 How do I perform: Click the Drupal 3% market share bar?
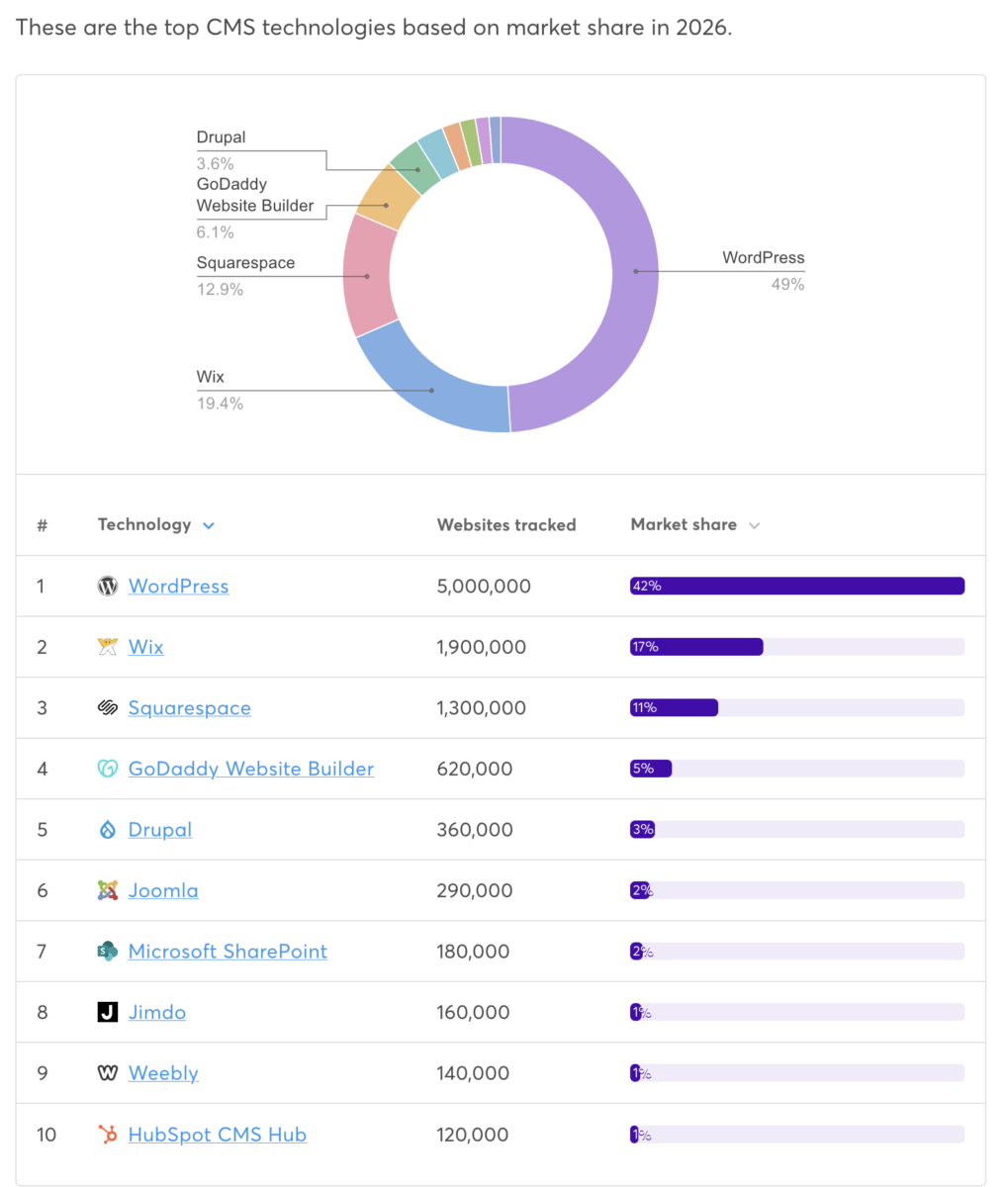642,829
